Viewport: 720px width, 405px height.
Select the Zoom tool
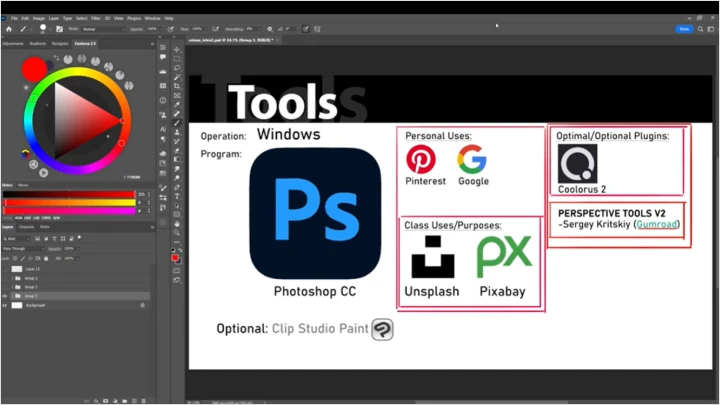click(x=177, y=233)
